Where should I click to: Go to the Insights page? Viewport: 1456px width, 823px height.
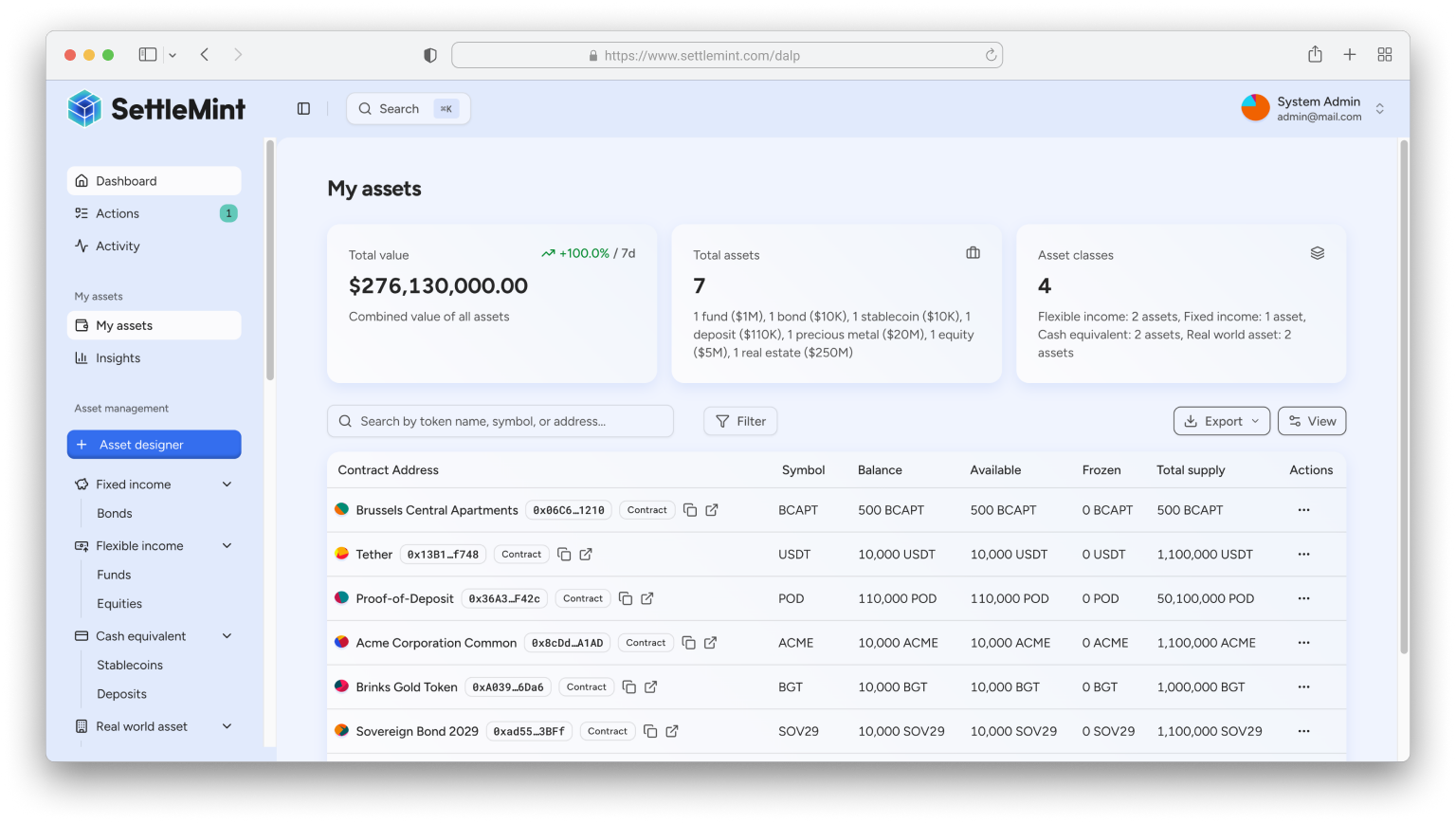pos(118,358)
